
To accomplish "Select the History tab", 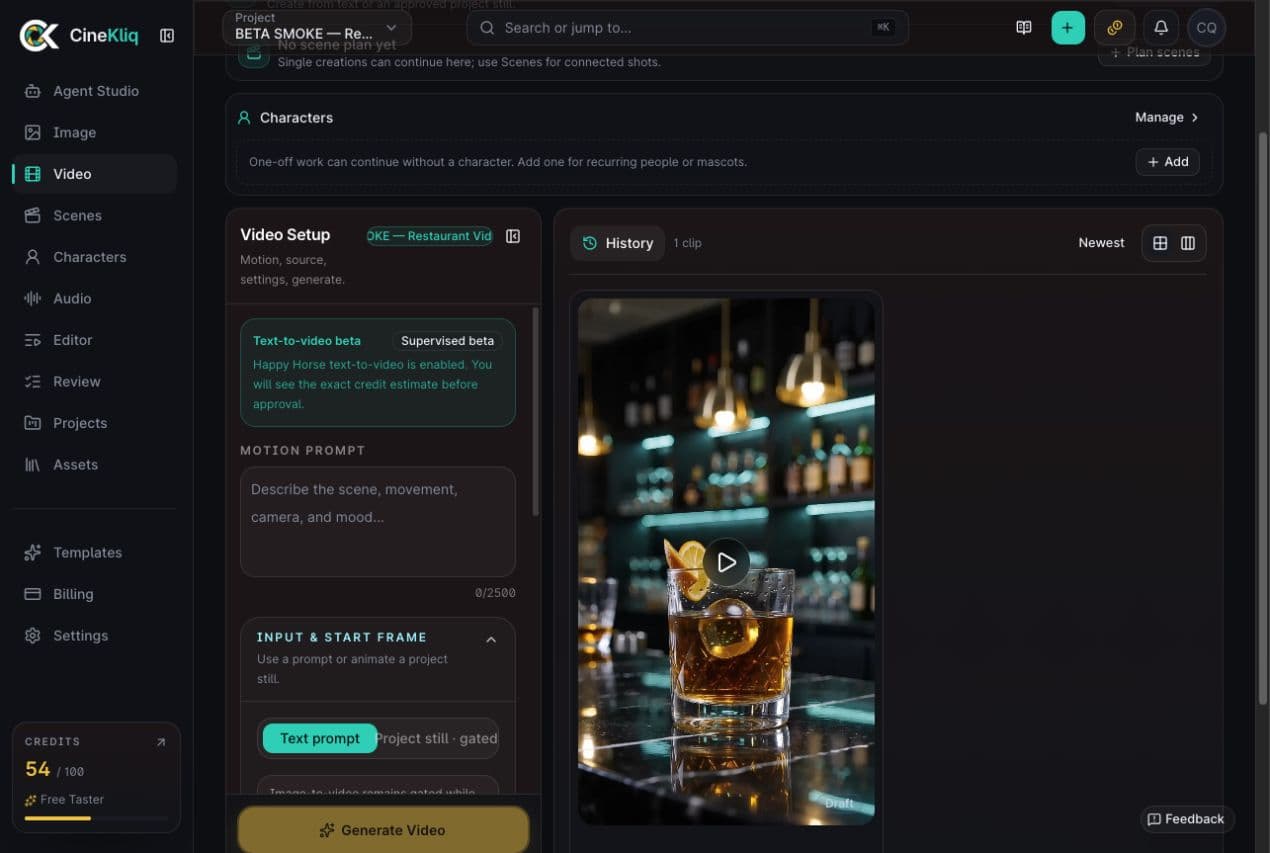I will click(617, 243).
